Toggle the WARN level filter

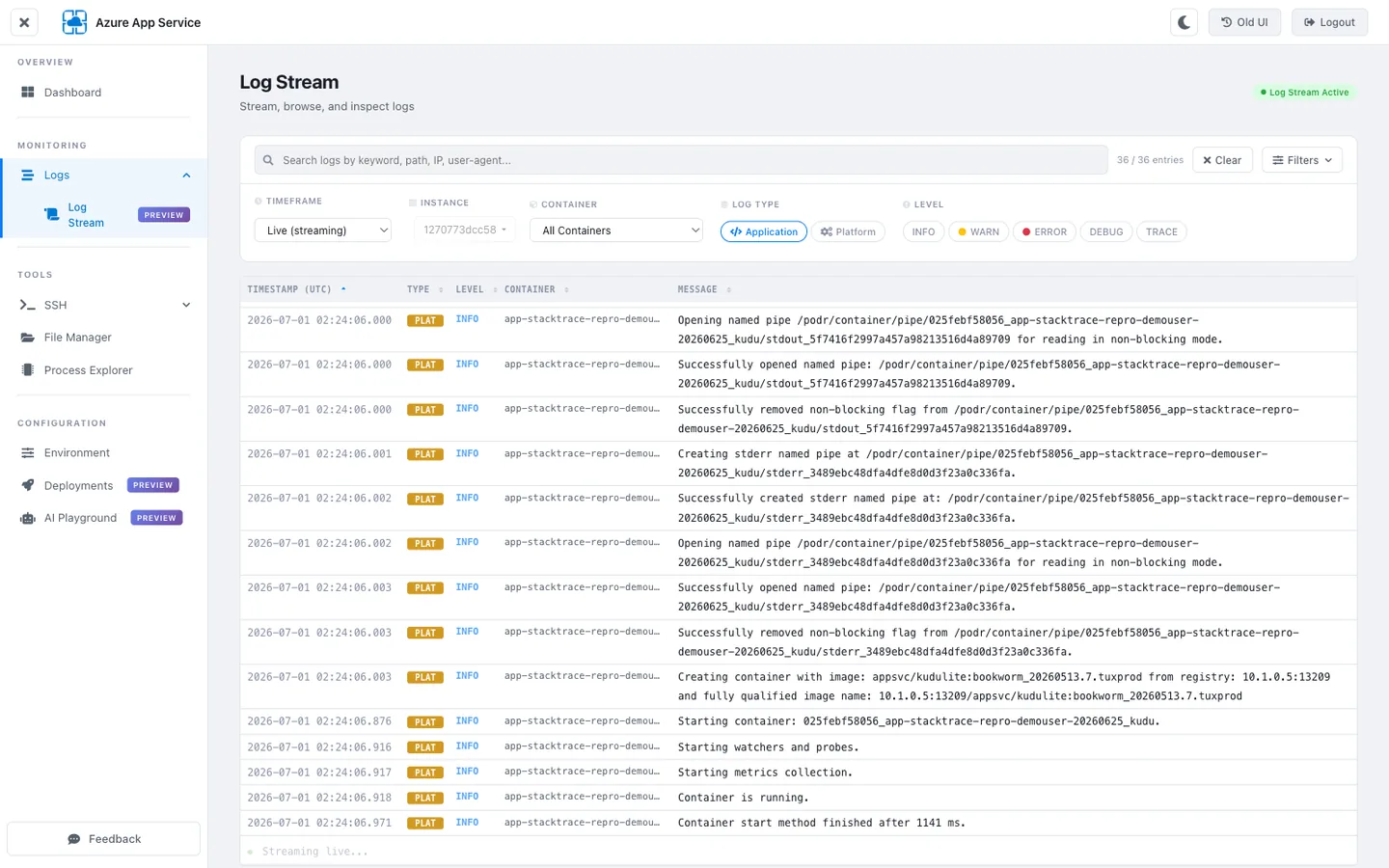click(x=978, y=231)
